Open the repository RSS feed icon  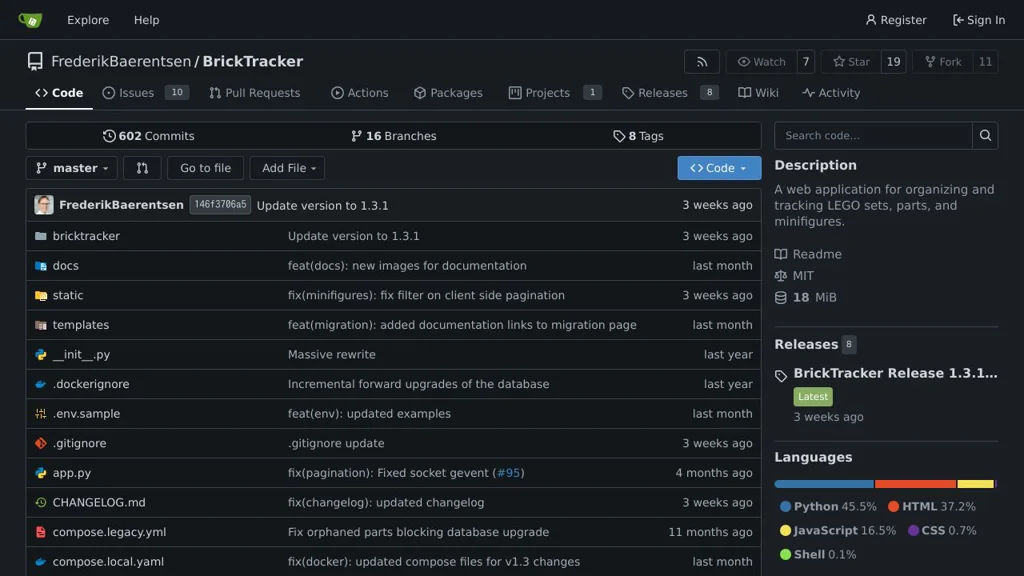tap(701, 62)
